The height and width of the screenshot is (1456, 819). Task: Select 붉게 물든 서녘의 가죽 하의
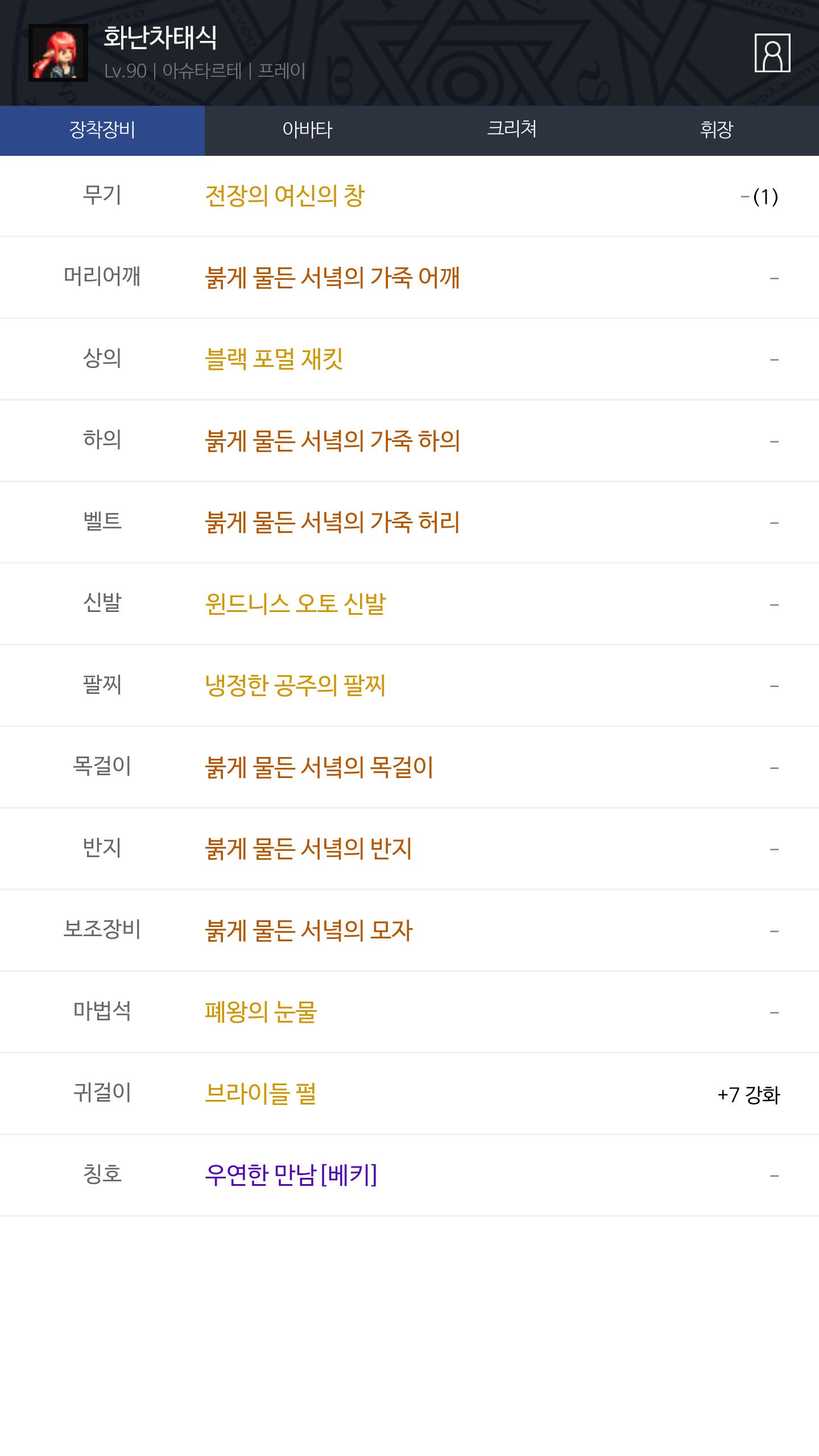pyautogui.click(x=332, y=441)
